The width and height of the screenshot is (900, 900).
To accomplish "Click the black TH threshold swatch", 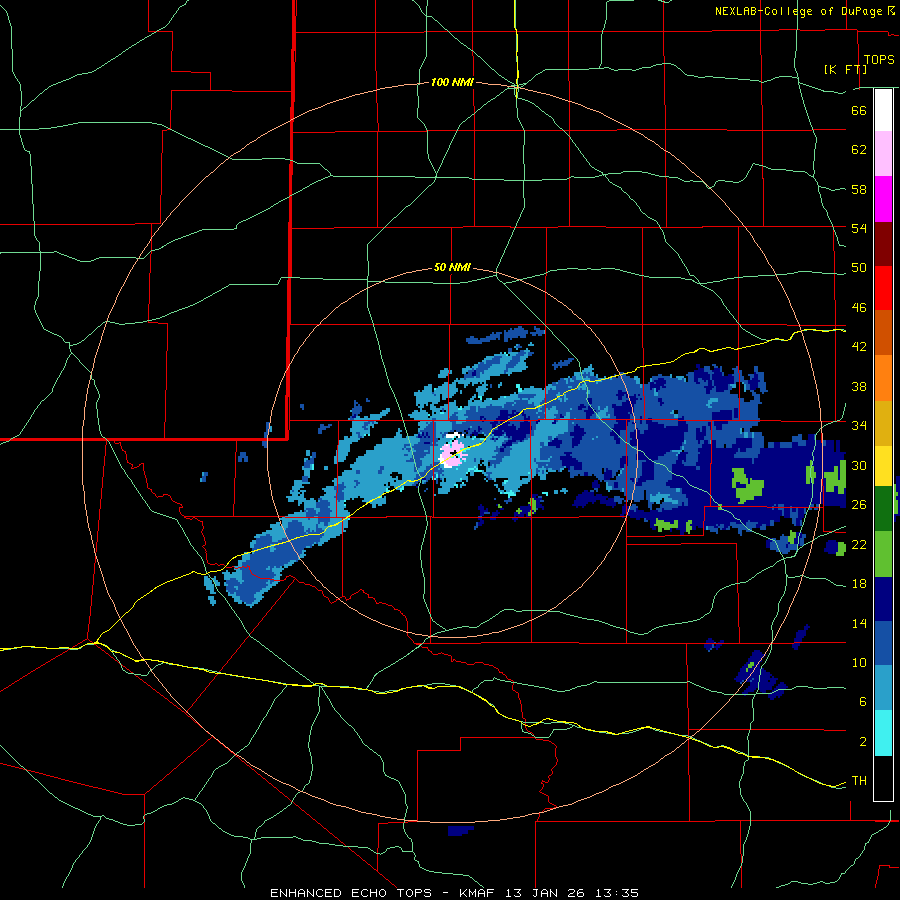I will click(883, 778).
